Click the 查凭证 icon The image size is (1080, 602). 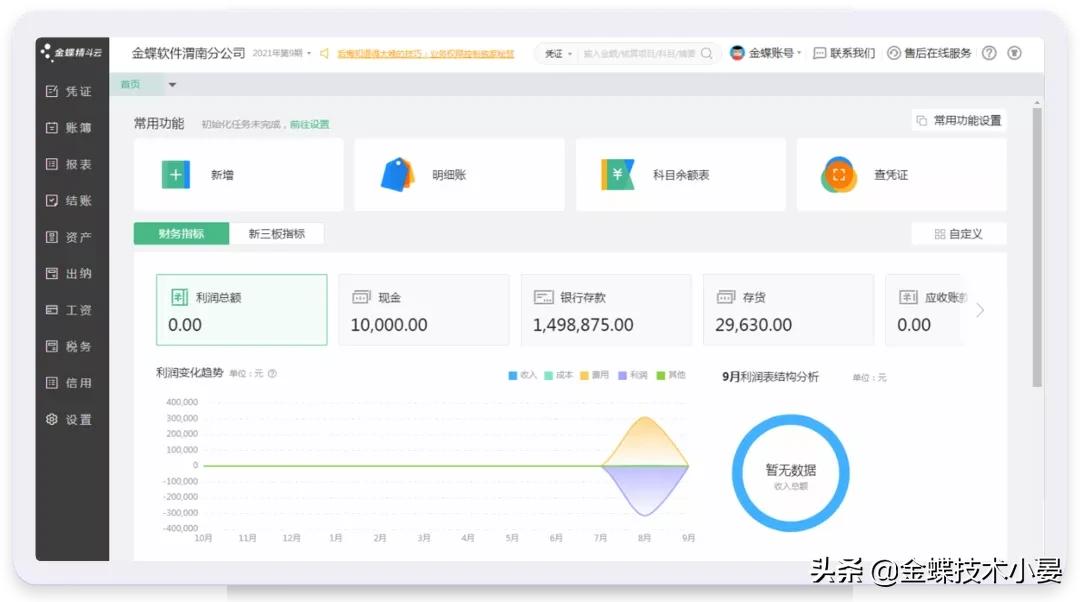838,173
